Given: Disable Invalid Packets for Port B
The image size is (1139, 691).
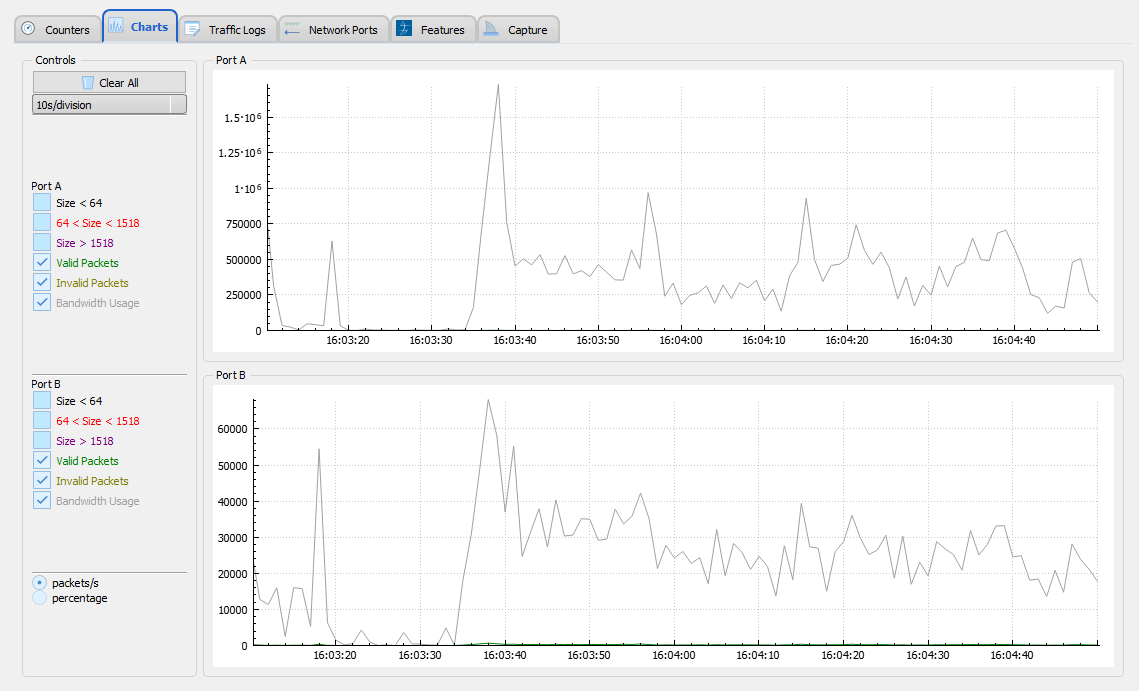Looking at the screenshot, I should click(x=41, y=481).
